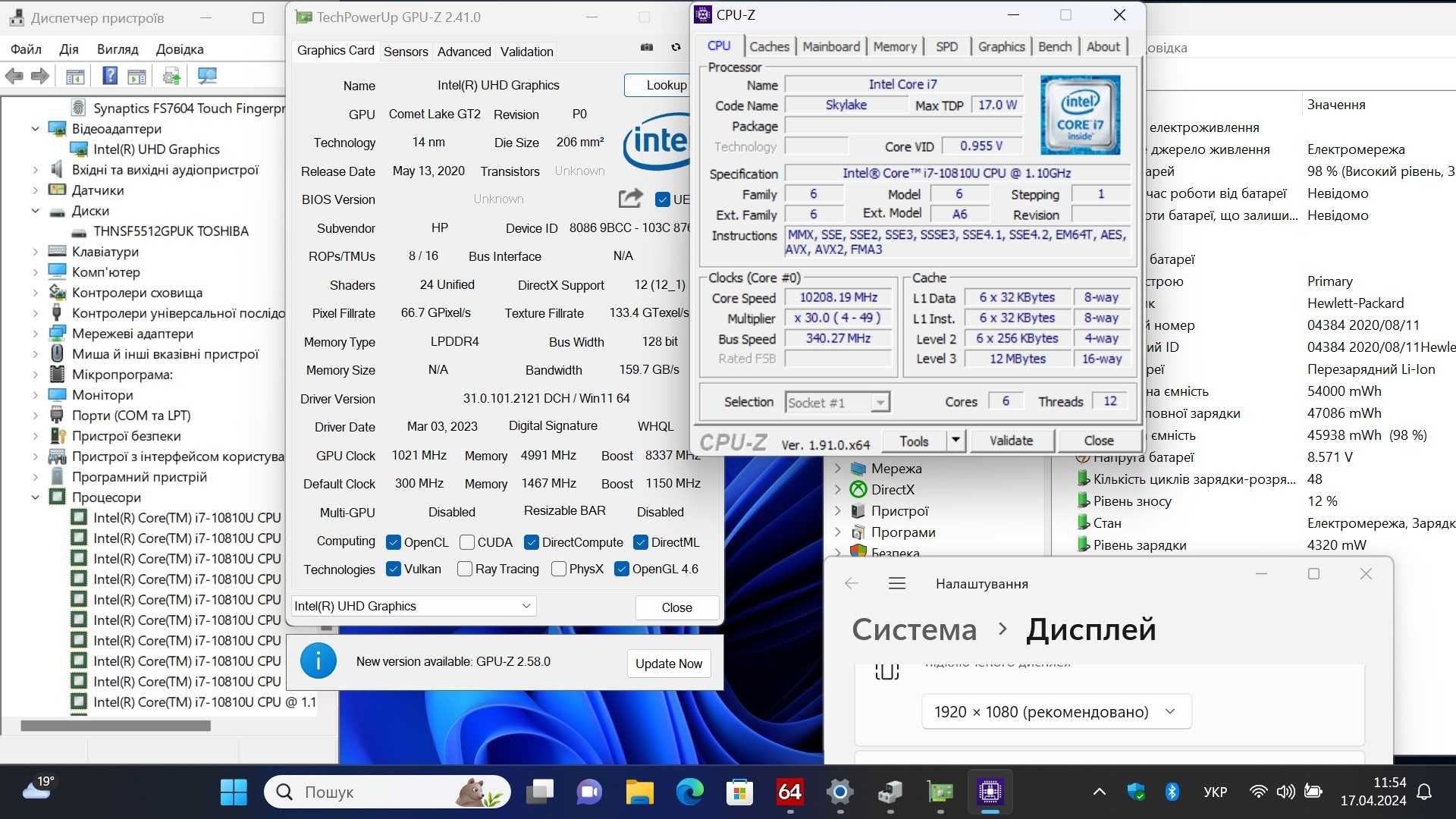1456x819 pixels.
Task: Click the Back arrow in Device Manager toolbar
Action: tap(14, 76)
